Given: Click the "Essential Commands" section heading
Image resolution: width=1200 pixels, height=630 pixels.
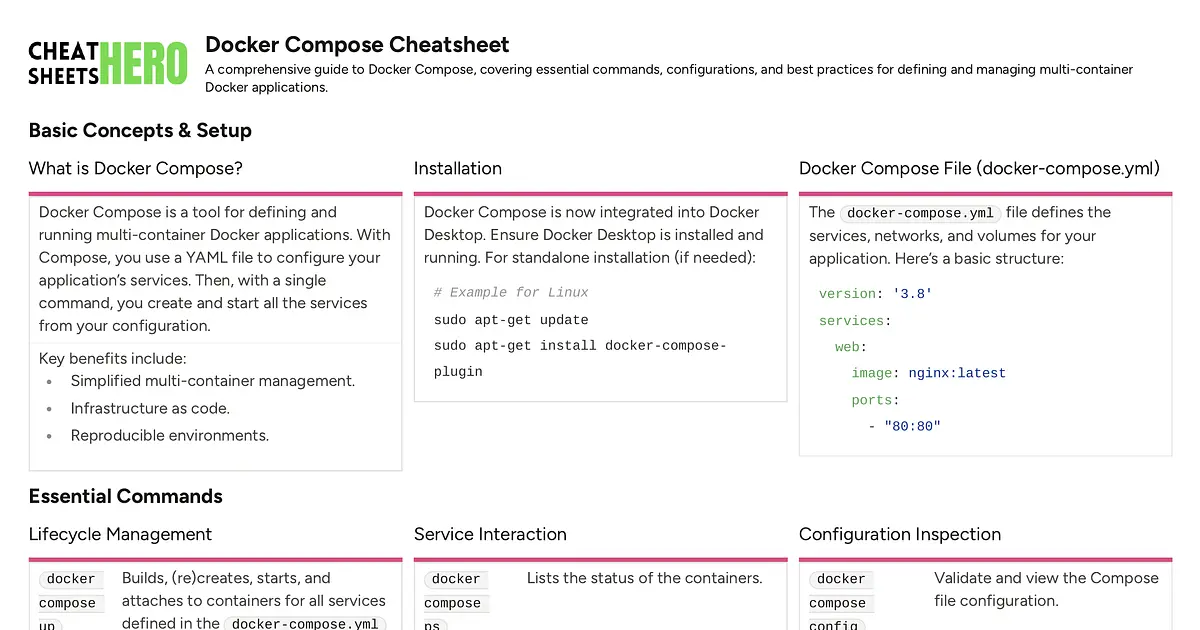Looking at the screenshot, I should click(x=125, y=496).
